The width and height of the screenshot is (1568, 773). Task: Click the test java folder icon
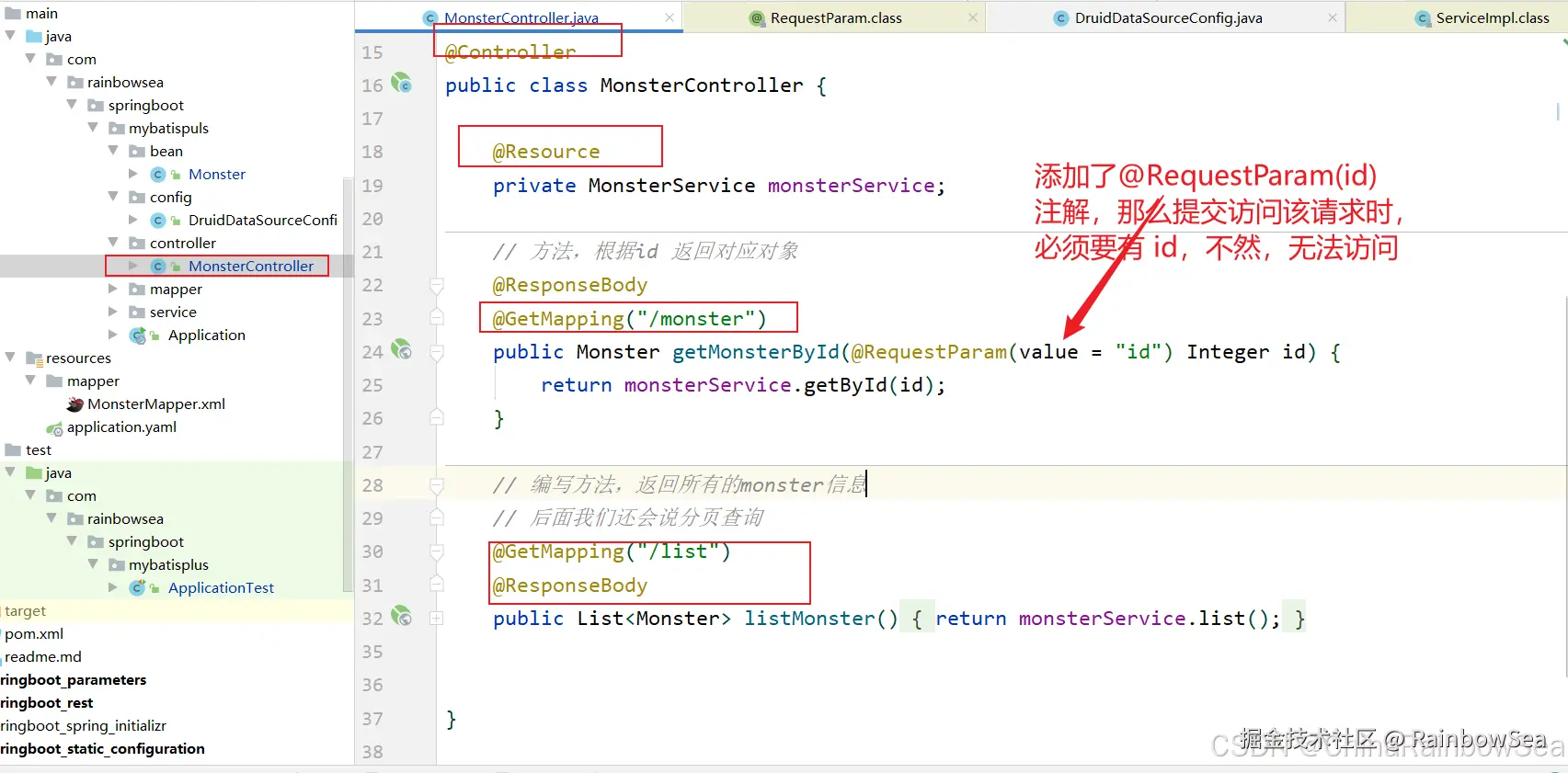point(34,473)
